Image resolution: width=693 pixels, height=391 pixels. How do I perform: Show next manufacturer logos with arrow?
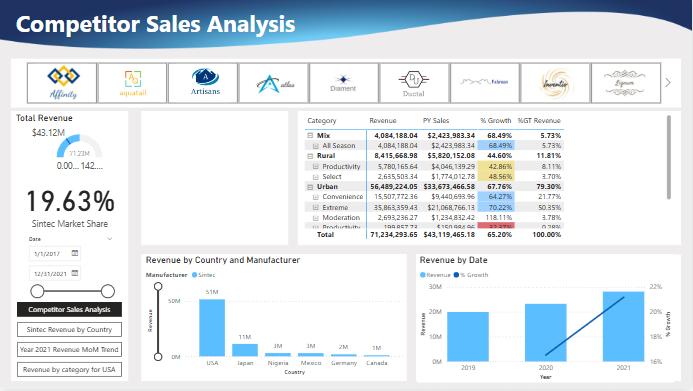[668, 83]
